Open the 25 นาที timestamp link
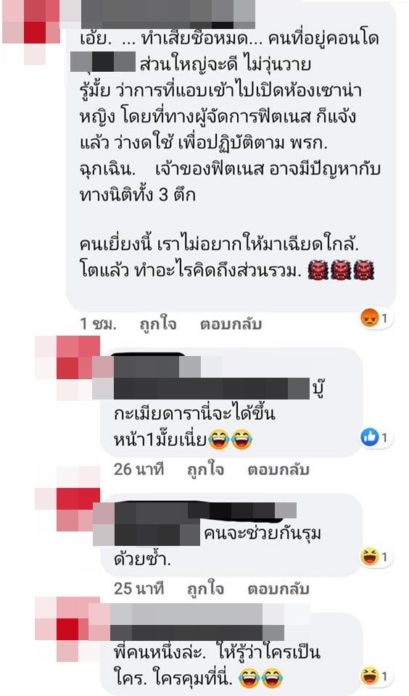 [x=139, y=589]
